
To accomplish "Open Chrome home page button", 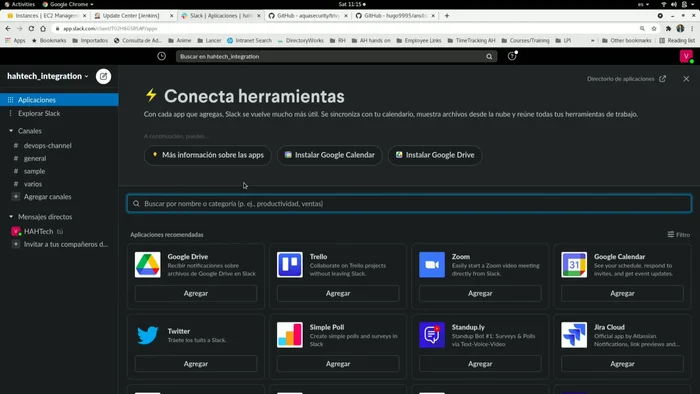I will pyautogui.click(x=43, y=29).
